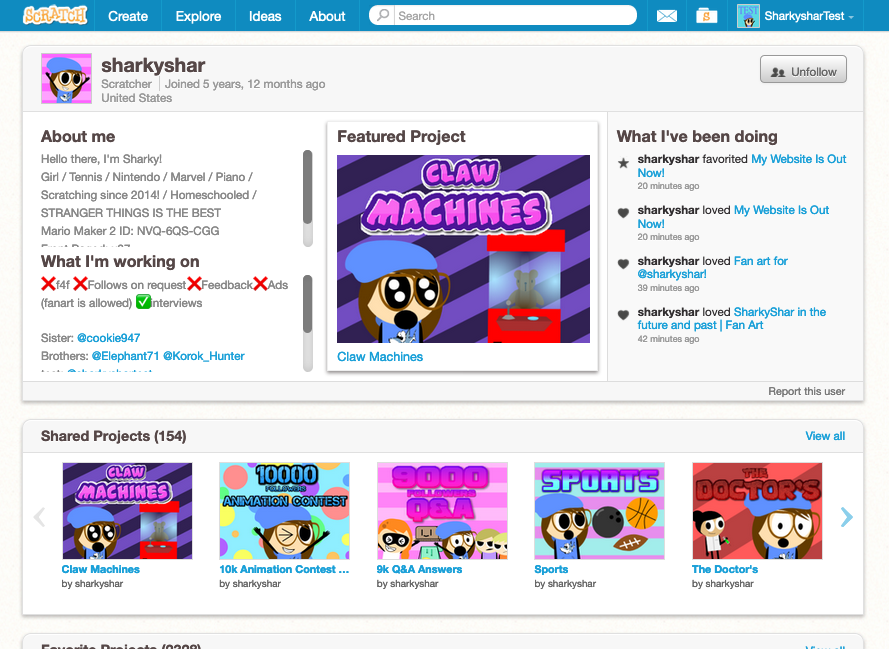889x649 pixels.
Task: Go to next shared projects with right arrow
Action: pyautogui.click(x=846, y=517)
